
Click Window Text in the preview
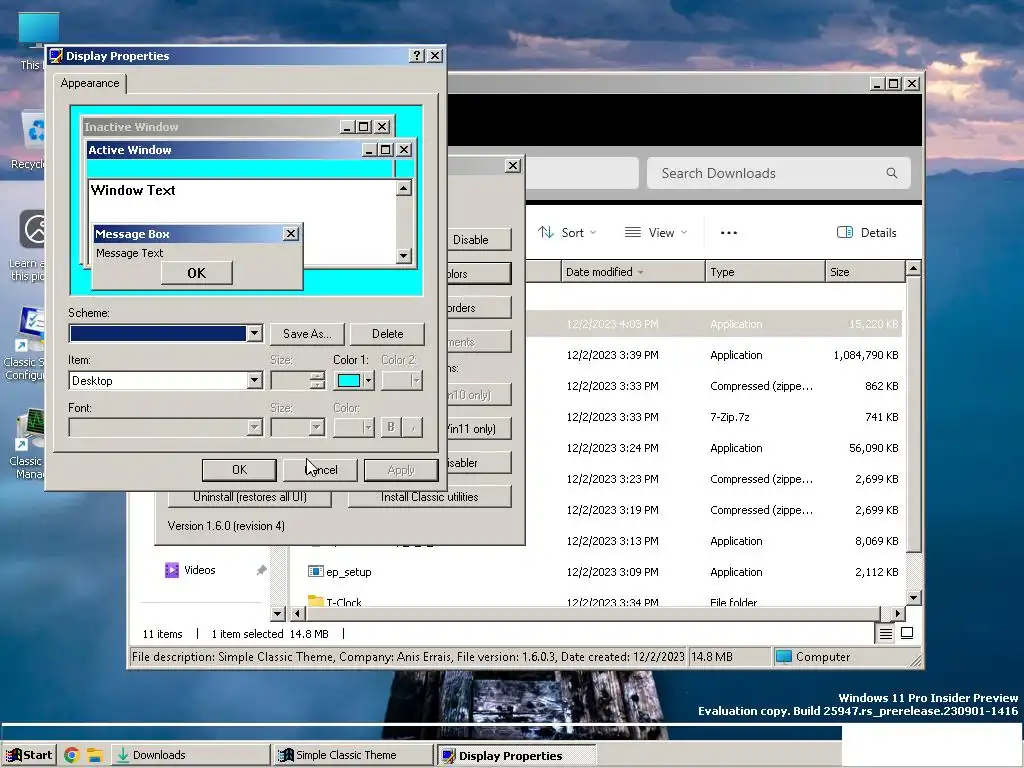pos(133,190)
